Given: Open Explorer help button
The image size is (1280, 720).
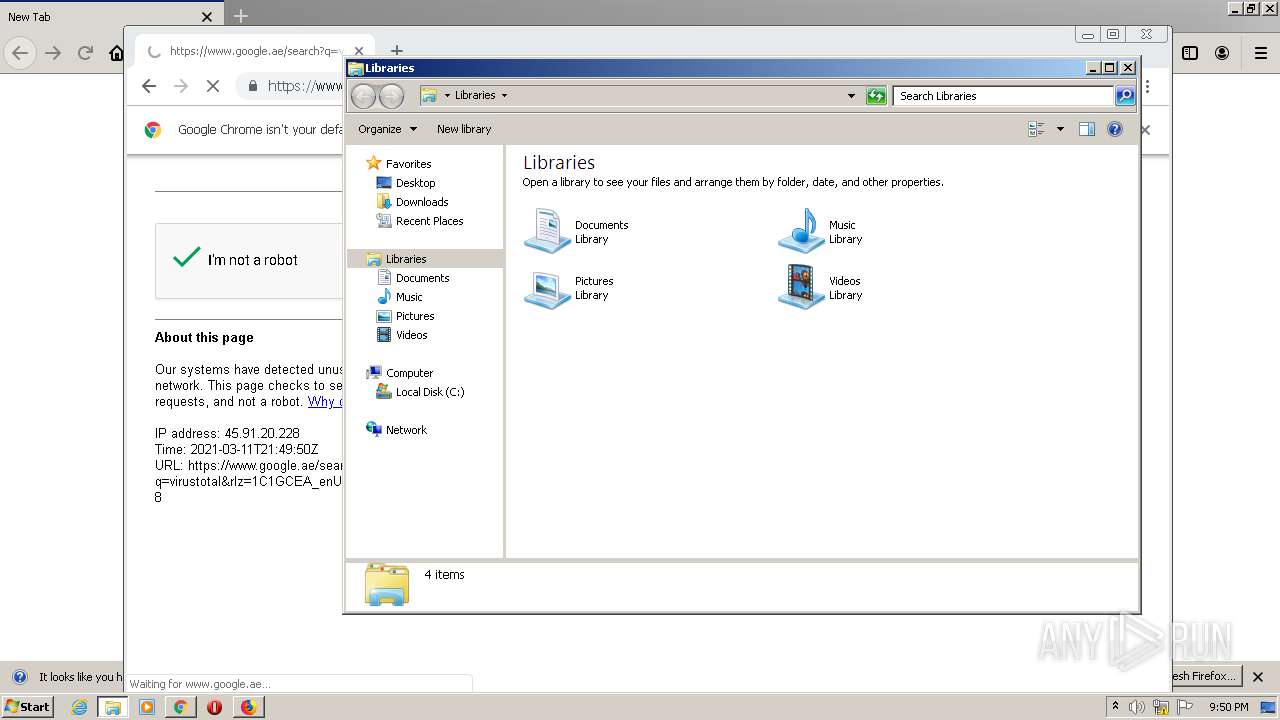Looking at the screenshot, I should pyautogui.click(x=1115, y=129).
